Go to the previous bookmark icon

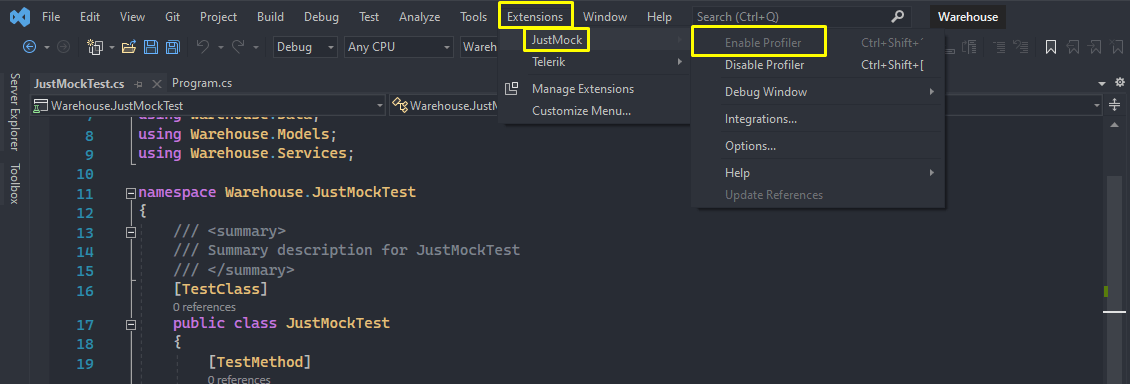coord(1073,47)
